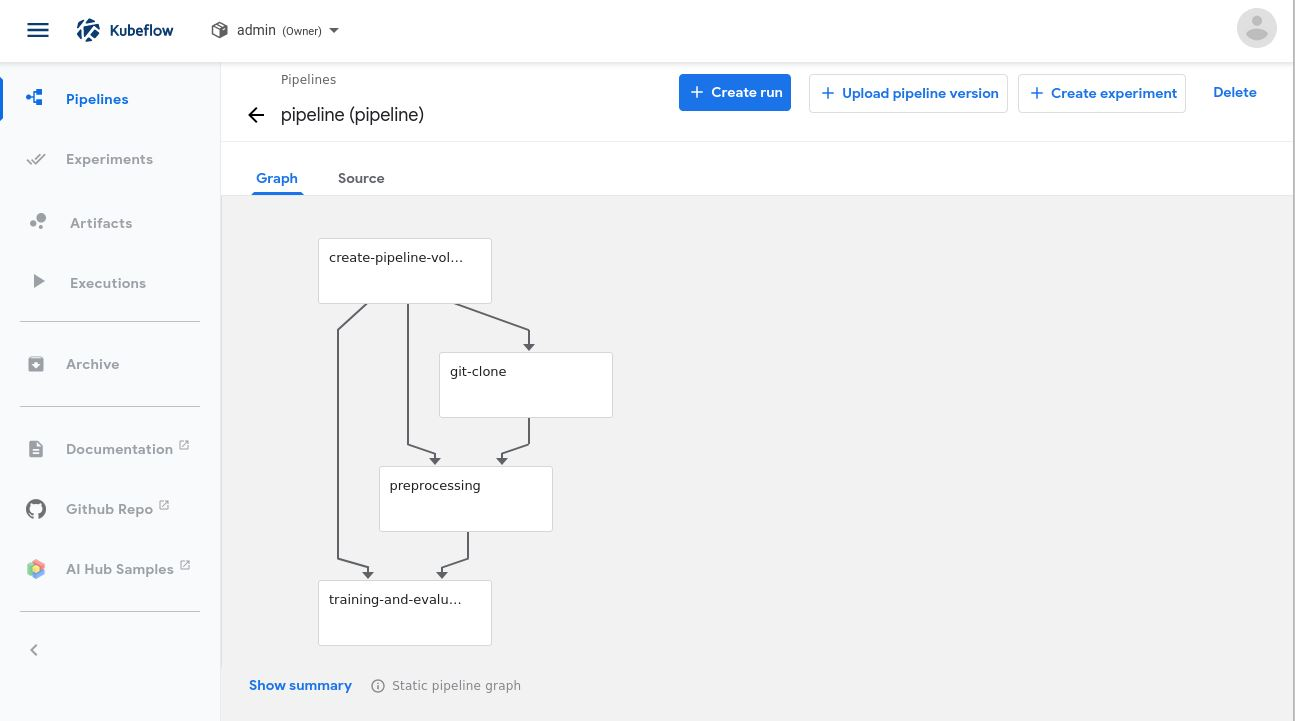Open Experiments from the sidebar
Screen dimensions: 1295x721
tap(109, 159)
